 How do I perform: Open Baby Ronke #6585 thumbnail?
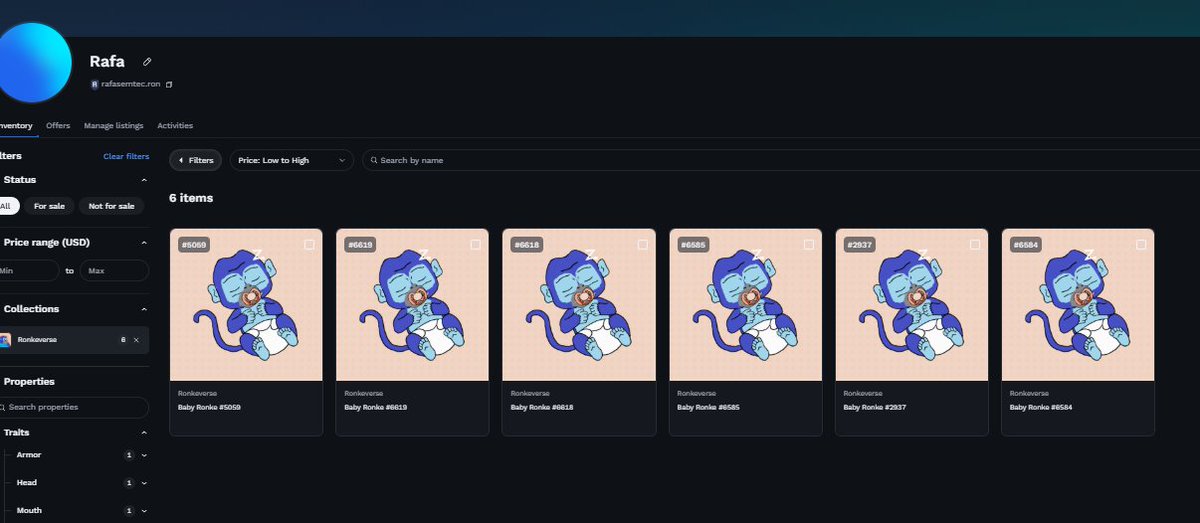pos(745,305)
